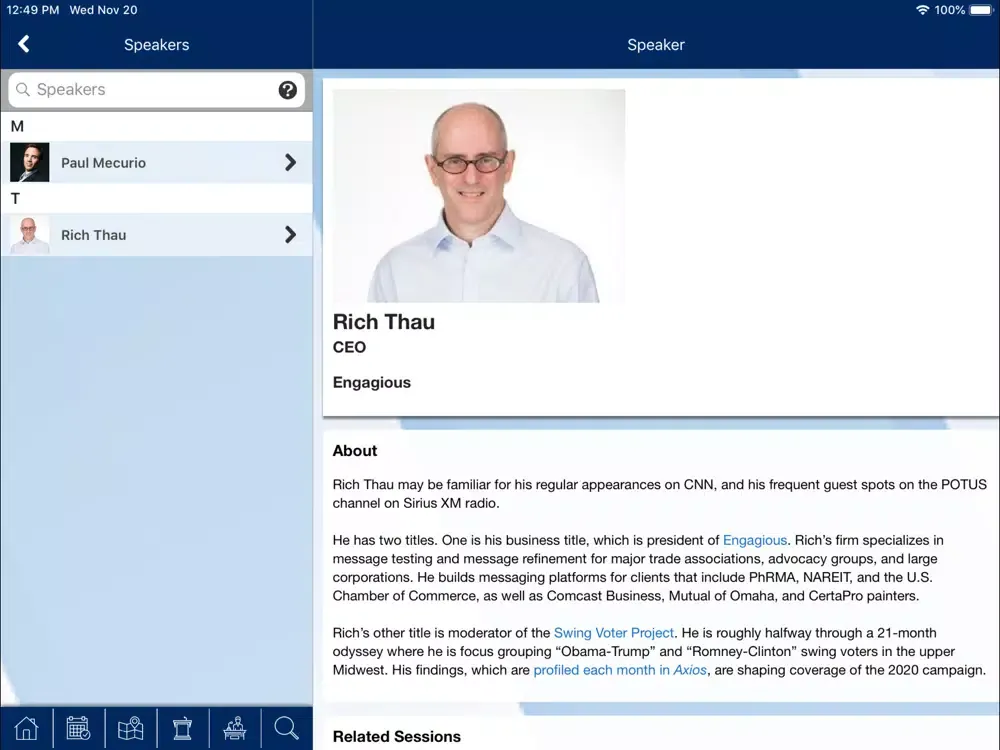Viewport: 1000px width, 750px height.
Task: Tap the 'Speaker' detail panel title
Action: pyautogui.click(x=656, y=45)
